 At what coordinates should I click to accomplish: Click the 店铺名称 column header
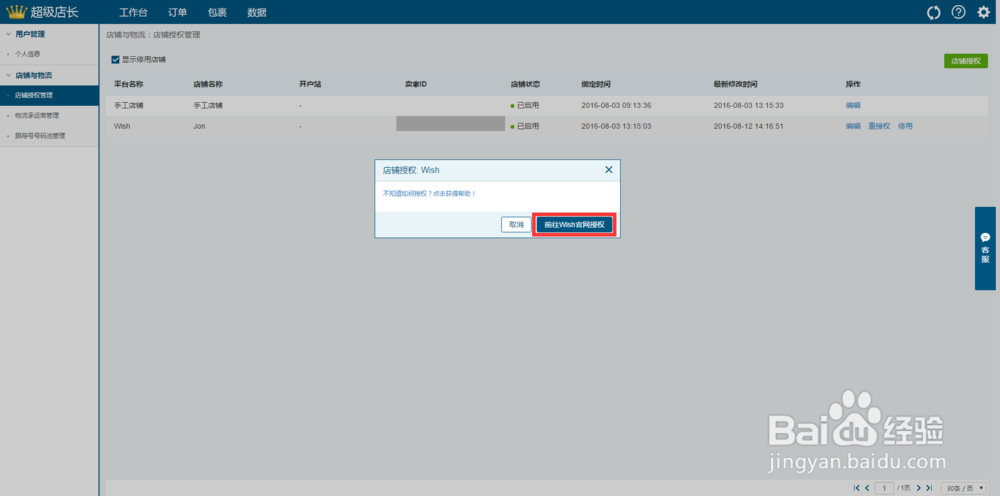207,84
